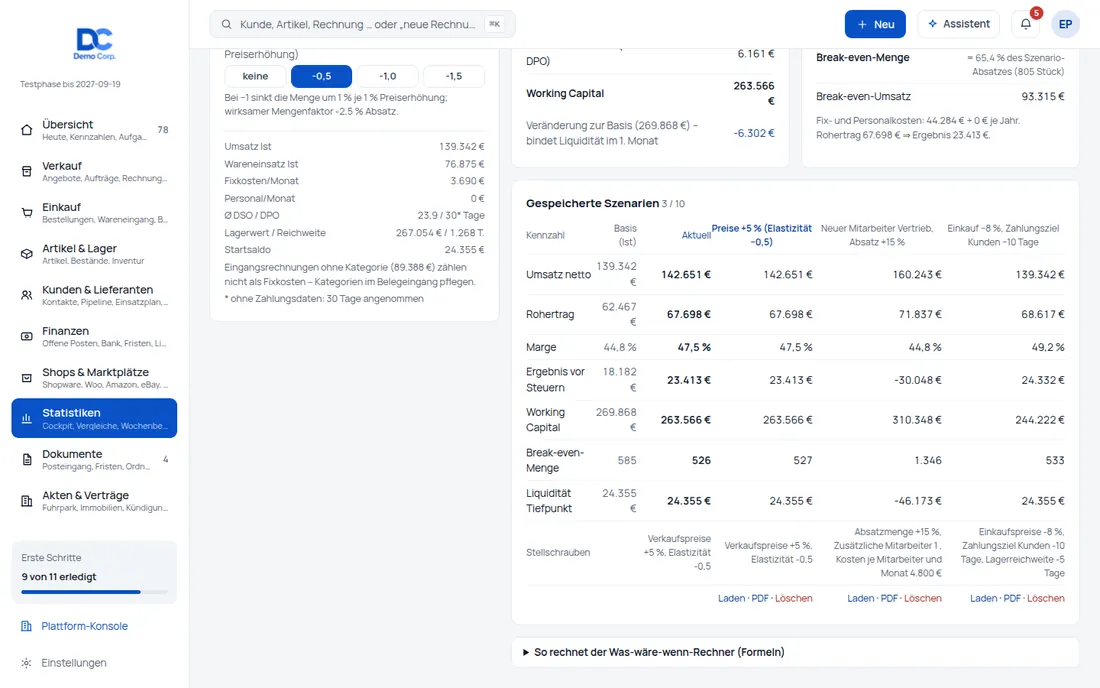Click the Ergebnis value -30.048 €

coord(918,380)
